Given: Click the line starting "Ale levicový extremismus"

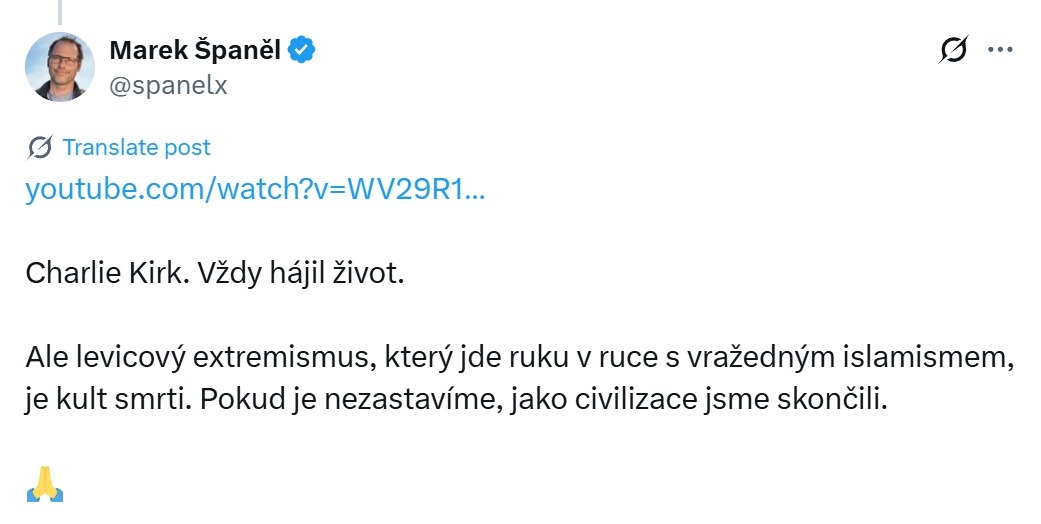Looking at the screenshot, I should click(519, 359).
